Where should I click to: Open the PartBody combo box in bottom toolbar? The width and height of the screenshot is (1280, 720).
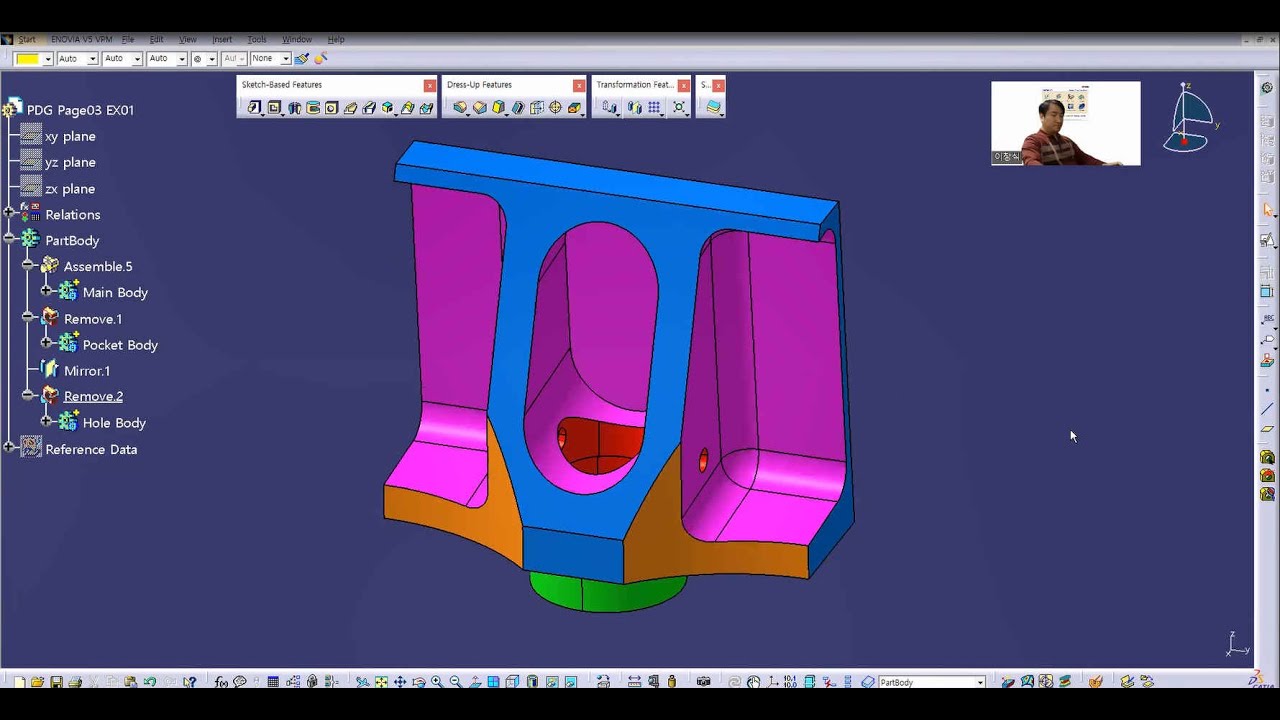tap(931, 682)
